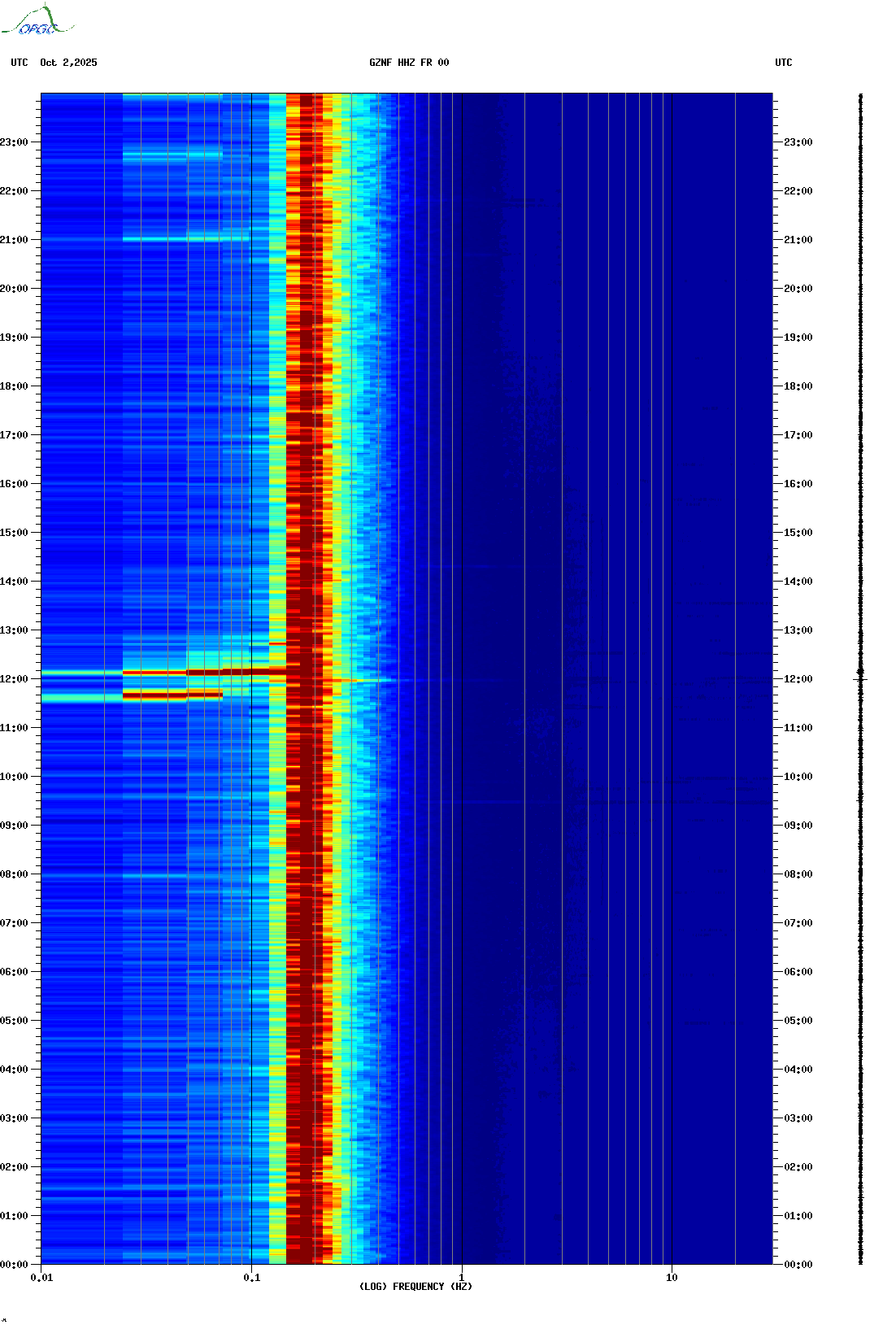
Task: Click the red low-frequency event band at 12:00
Action: pyautogui.click(x=203, y=672)
